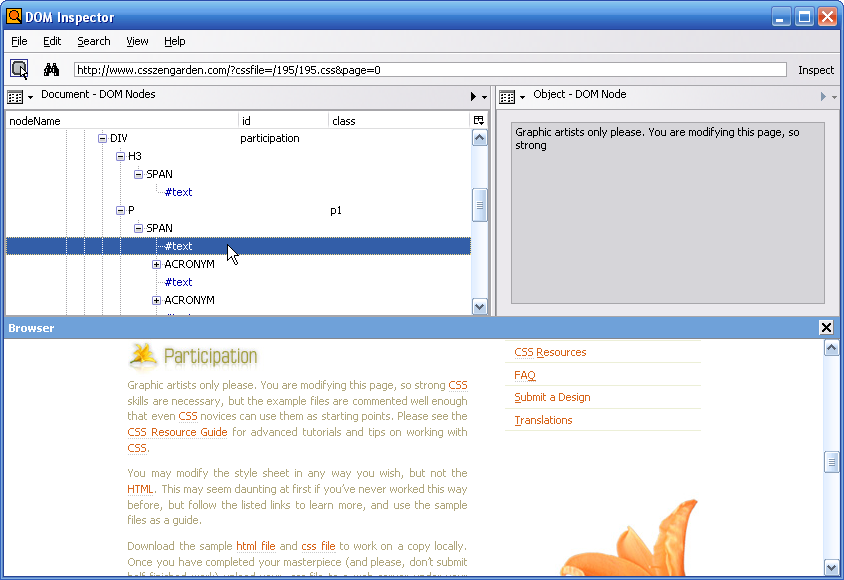Click the inspect-by-clicking node finder icon
This screenshot has width=844, height=580.
coord(19,69)
